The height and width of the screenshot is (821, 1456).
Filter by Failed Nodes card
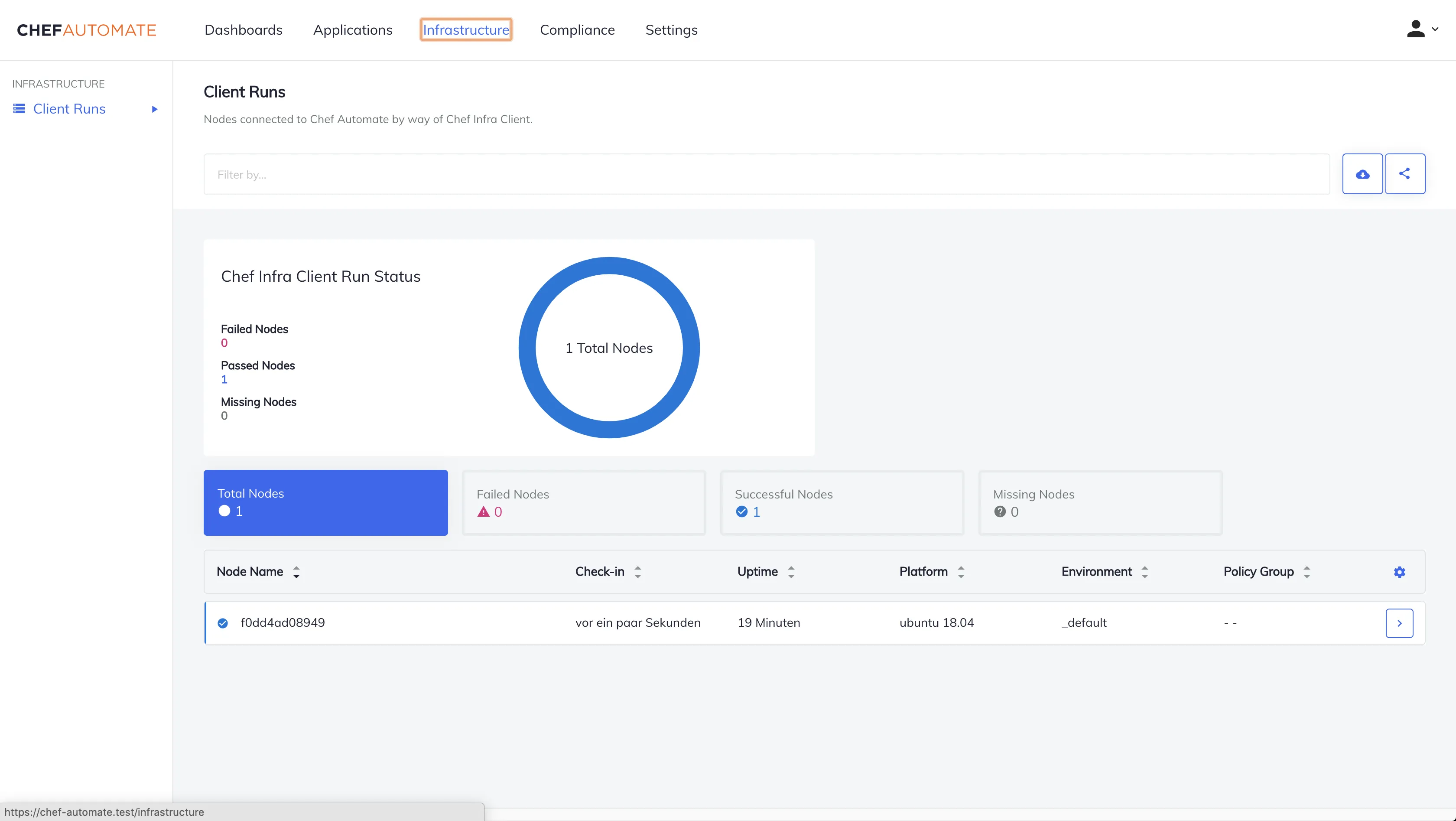584,503
